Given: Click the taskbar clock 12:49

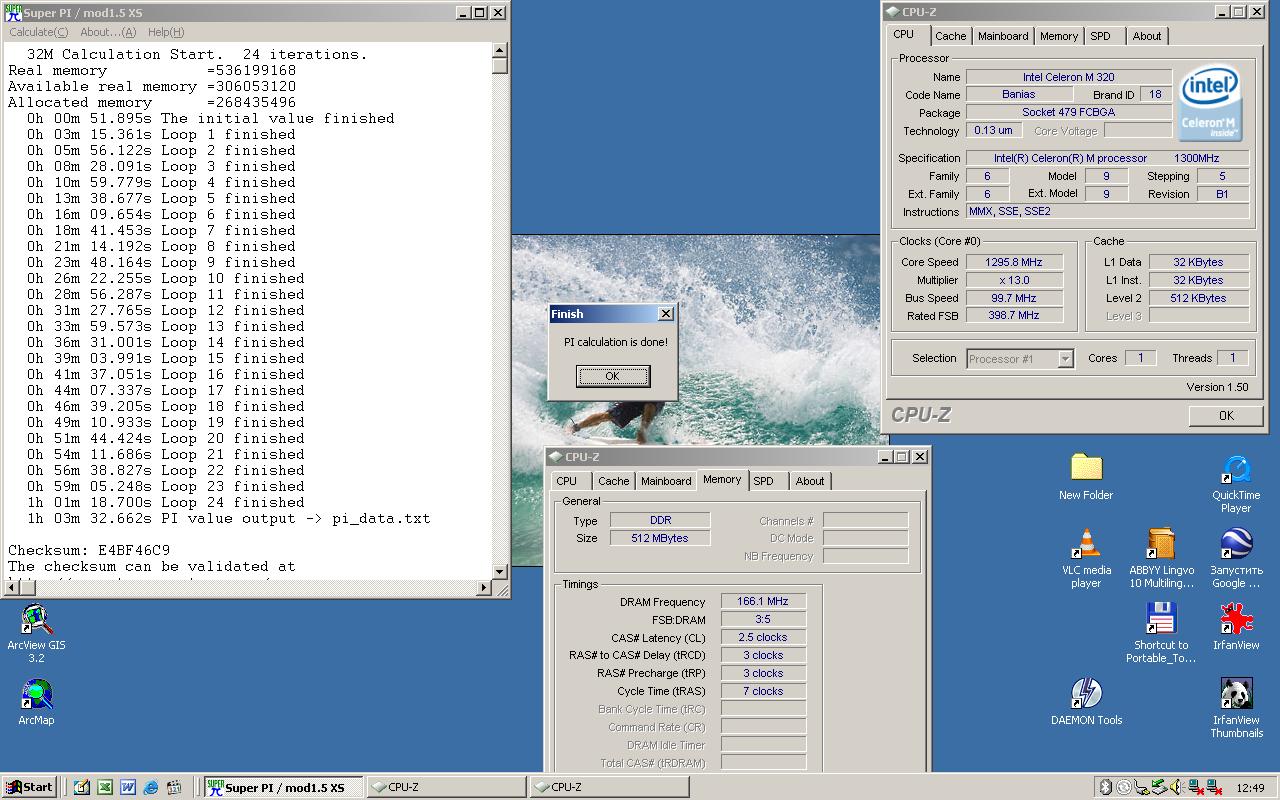Looking at the screenshot, I should tap(1250, 788).
